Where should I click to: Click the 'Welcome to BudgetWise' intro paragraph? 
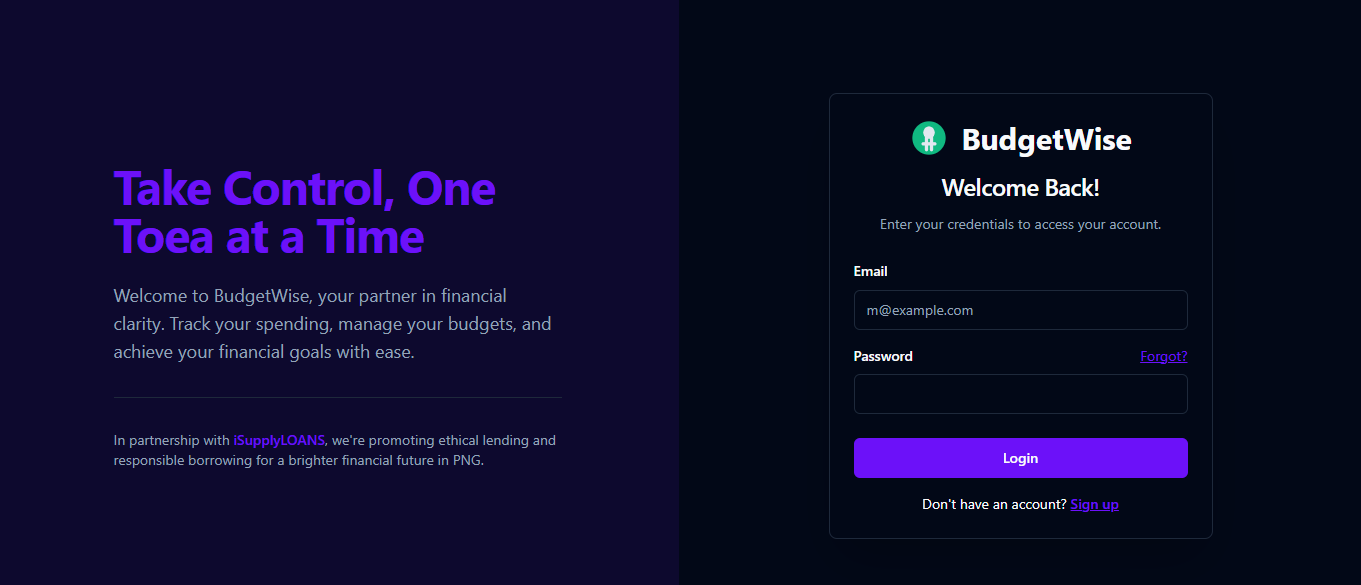(x=310, y=296)
